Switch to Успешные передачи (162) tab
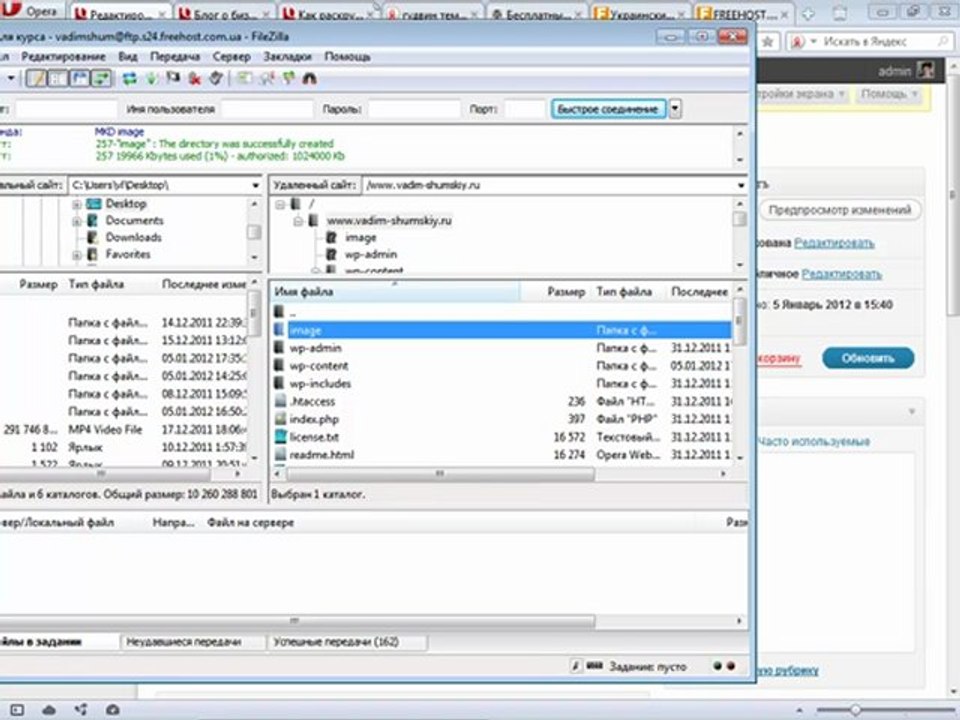The image size is (960, 720). 347,642
